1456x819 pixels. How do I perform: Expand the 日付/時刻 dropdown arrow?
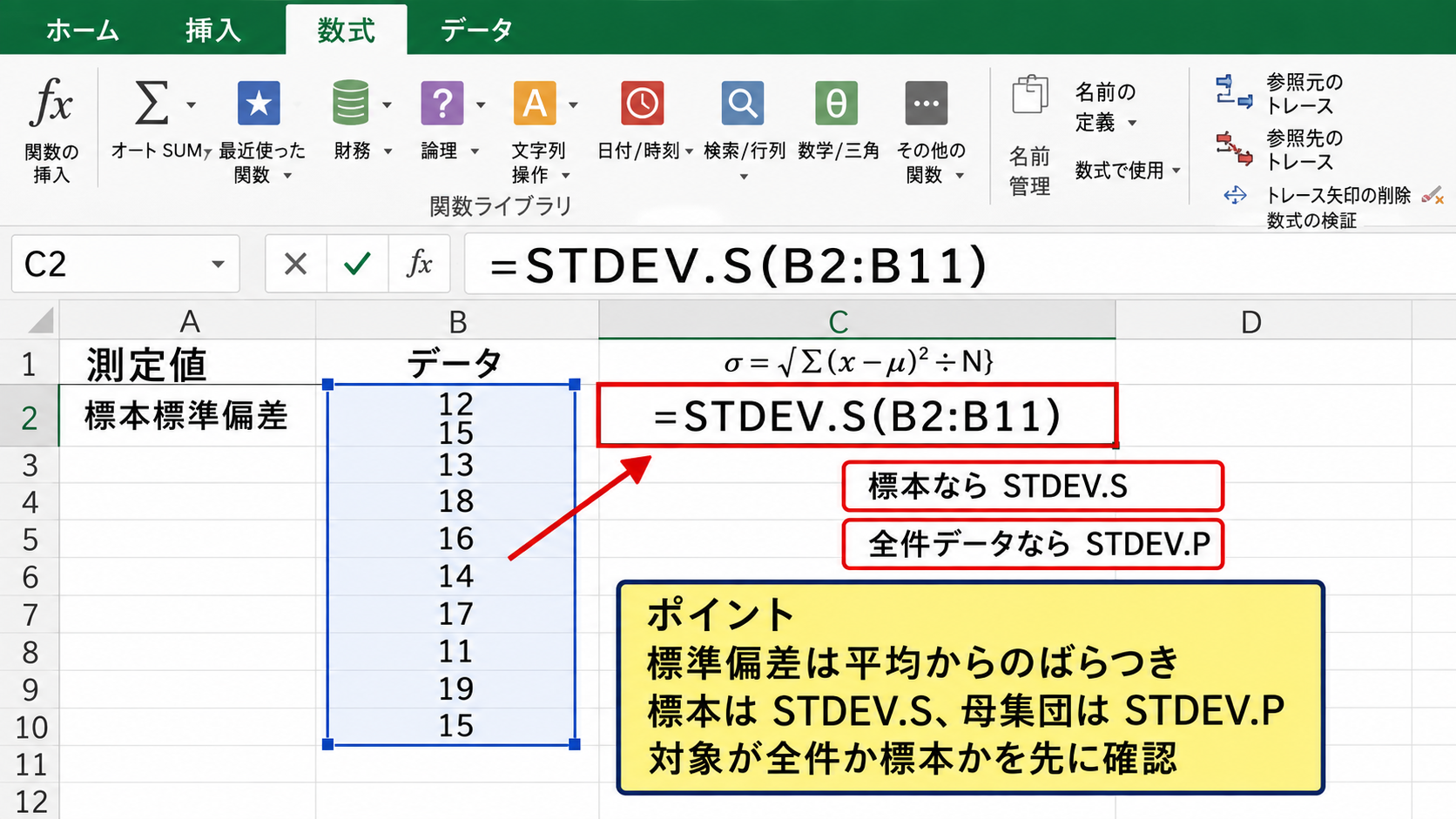point(689,151)
